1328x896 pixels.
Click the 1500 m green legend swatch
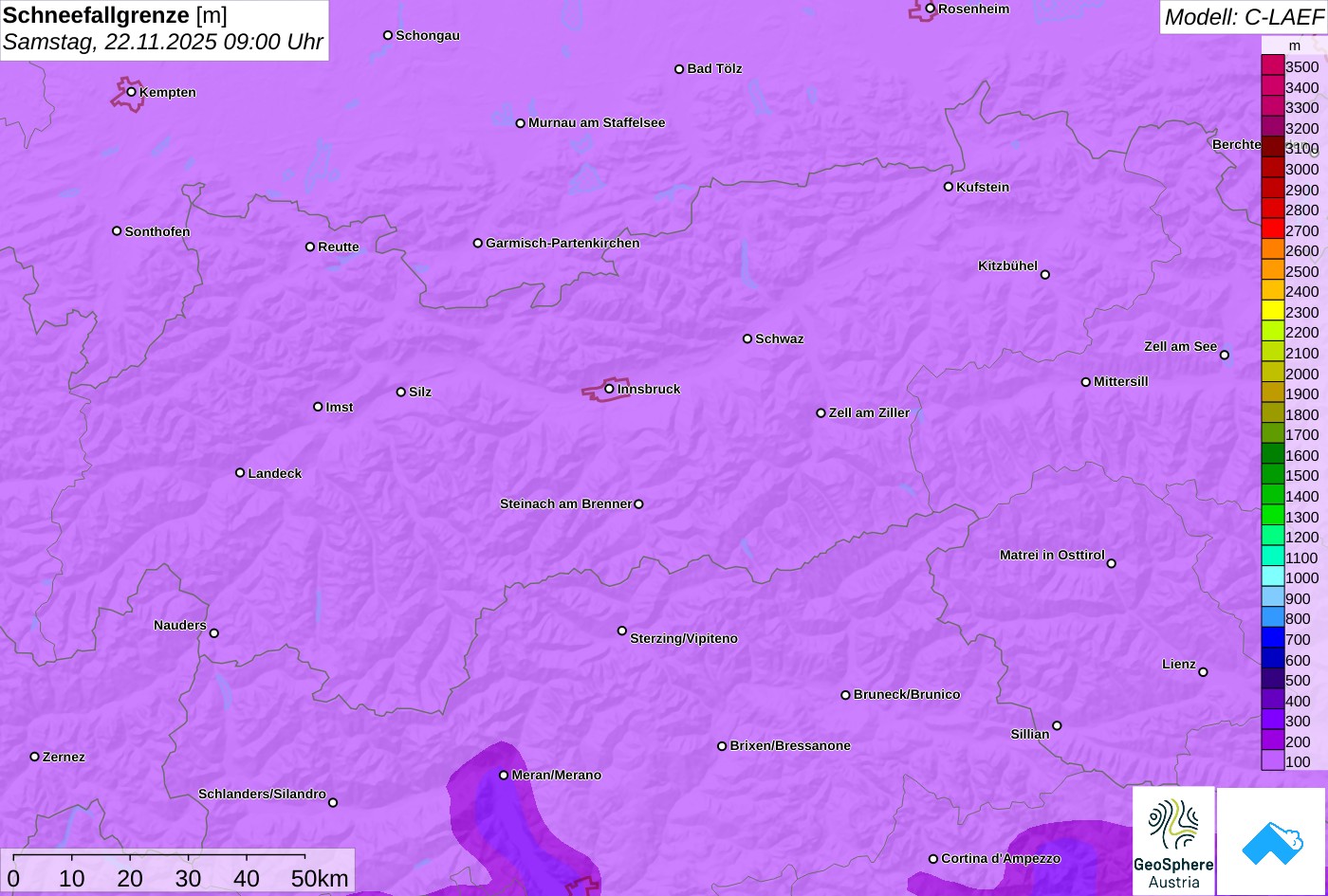click(1273, 475)
